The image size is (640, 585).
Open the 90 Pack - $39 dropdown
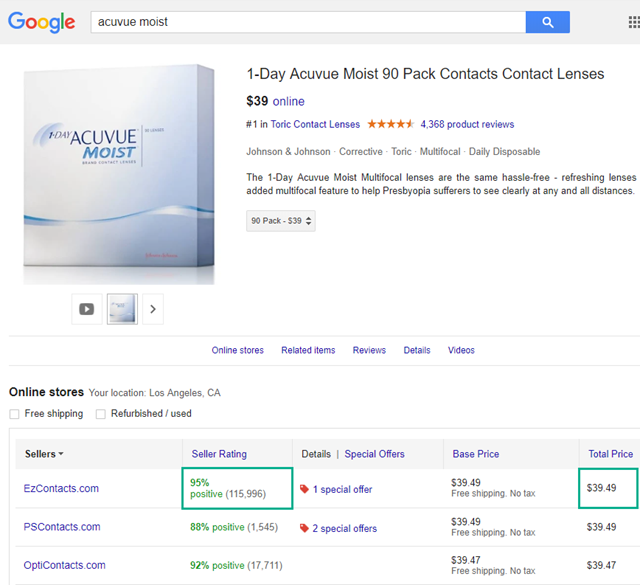[281, 220]
